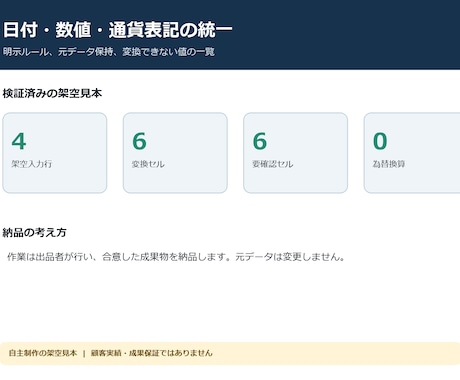Viewport: 460px width, 380px height.
Task: Click the number 6 above 要確認セル
Action: click(260, 141)
